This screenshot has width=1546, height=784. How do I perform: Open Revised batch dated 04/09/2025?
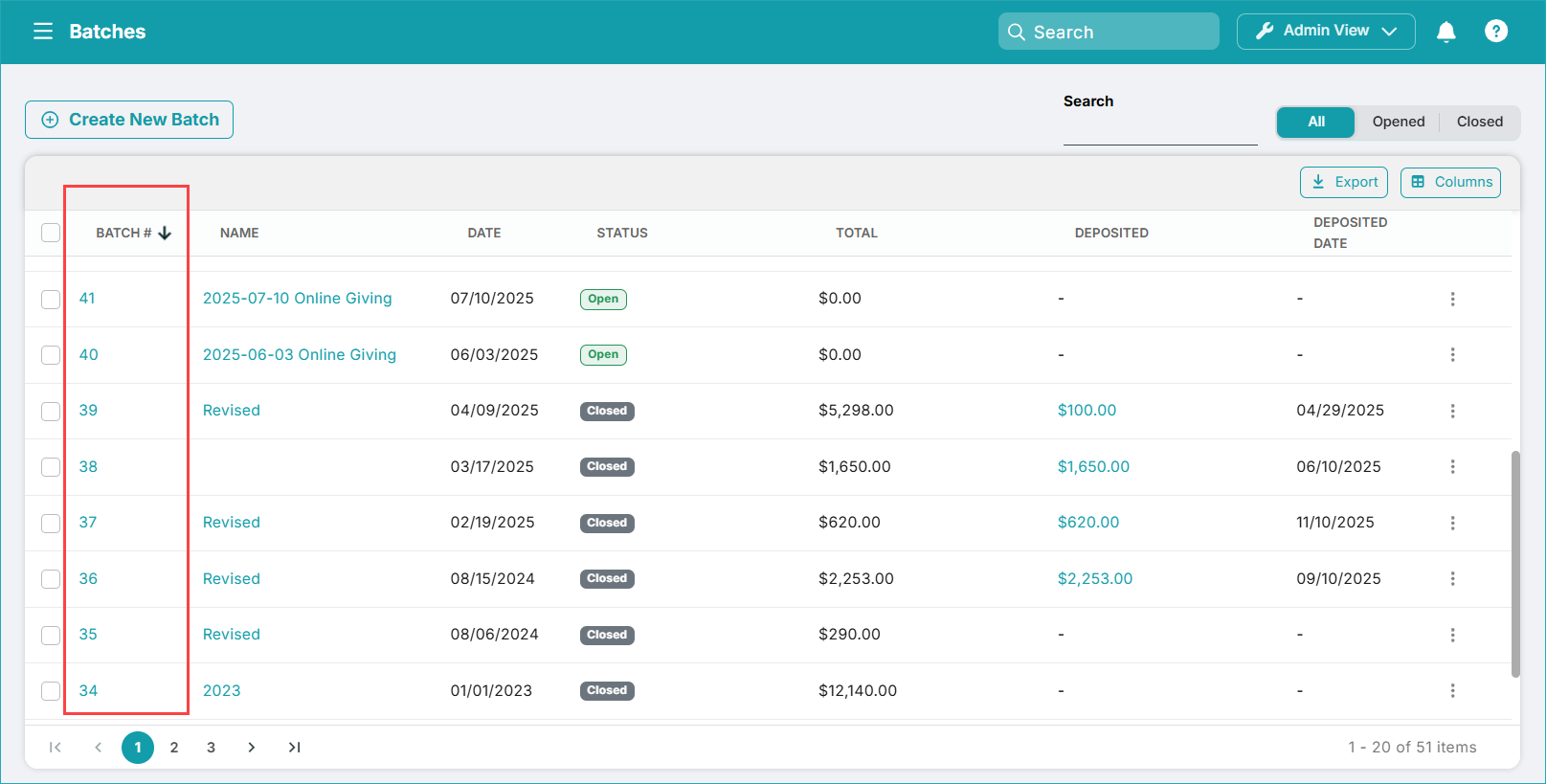click(232, 410)
